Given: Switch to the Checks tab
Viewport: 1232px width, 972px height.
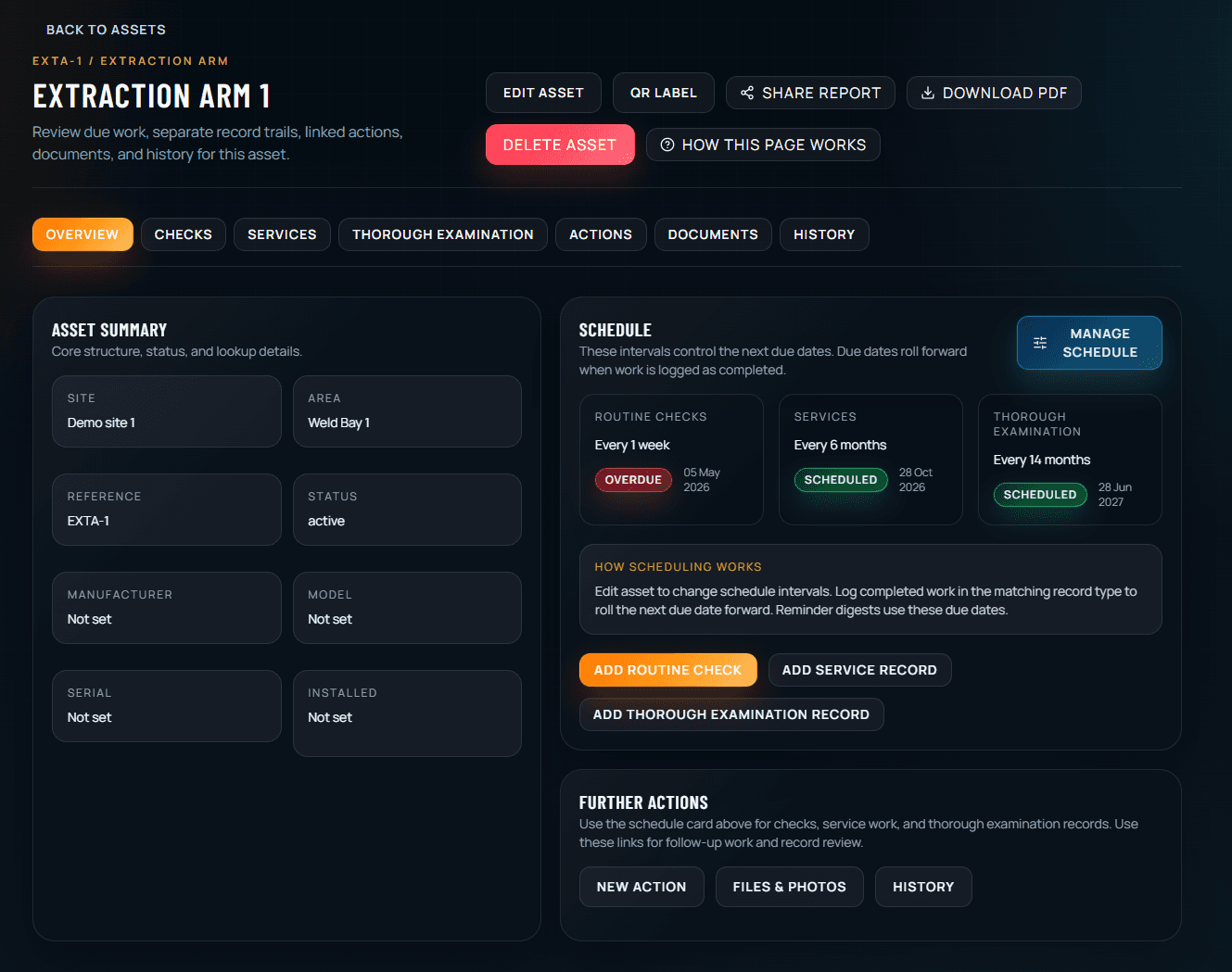Looking at the screenshot, I should [x=184, y=234].
